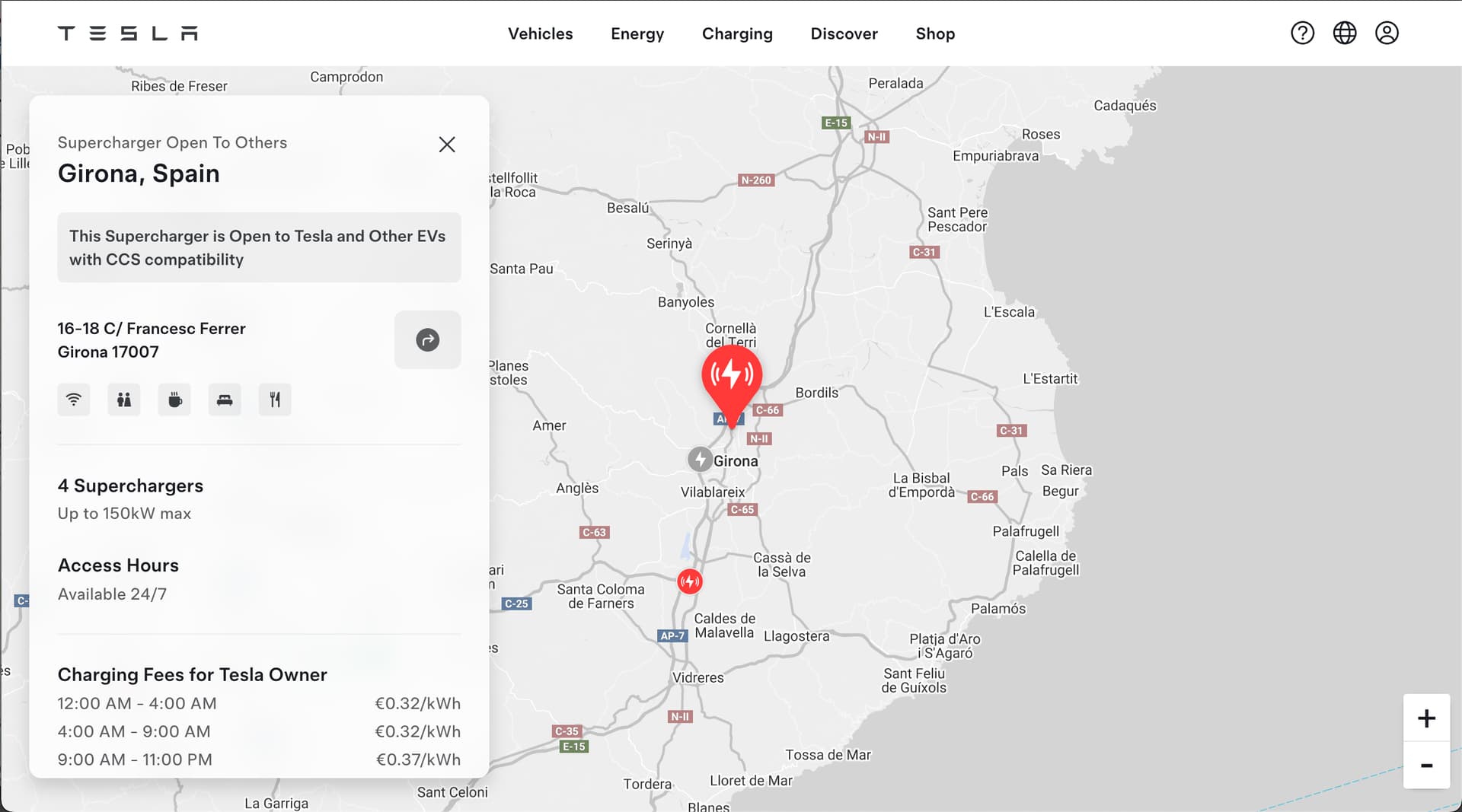Click the lodging bed amenity icon

click(225, 400)
